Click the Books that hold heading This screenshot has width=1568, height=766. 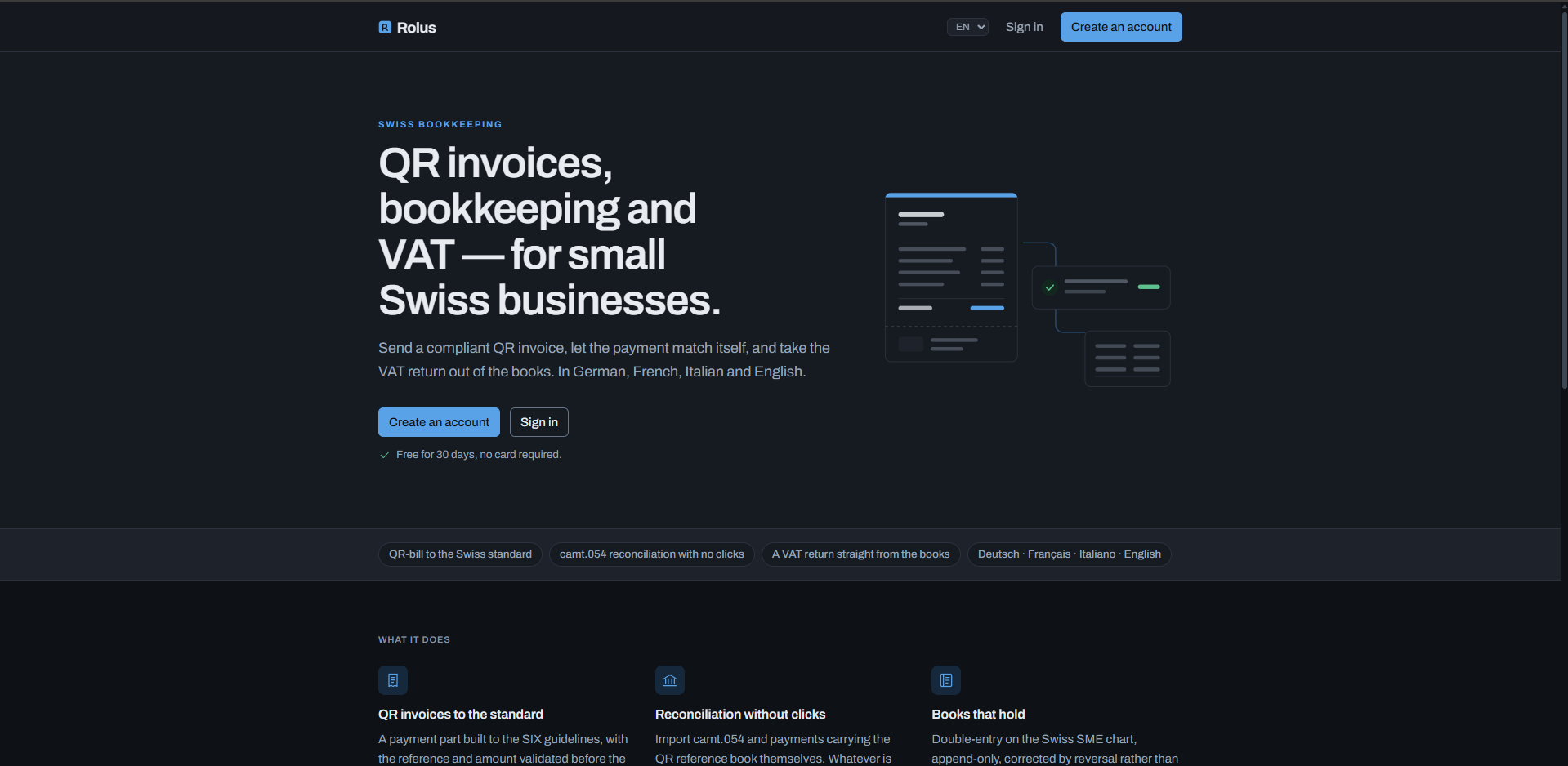pos(978,715)
